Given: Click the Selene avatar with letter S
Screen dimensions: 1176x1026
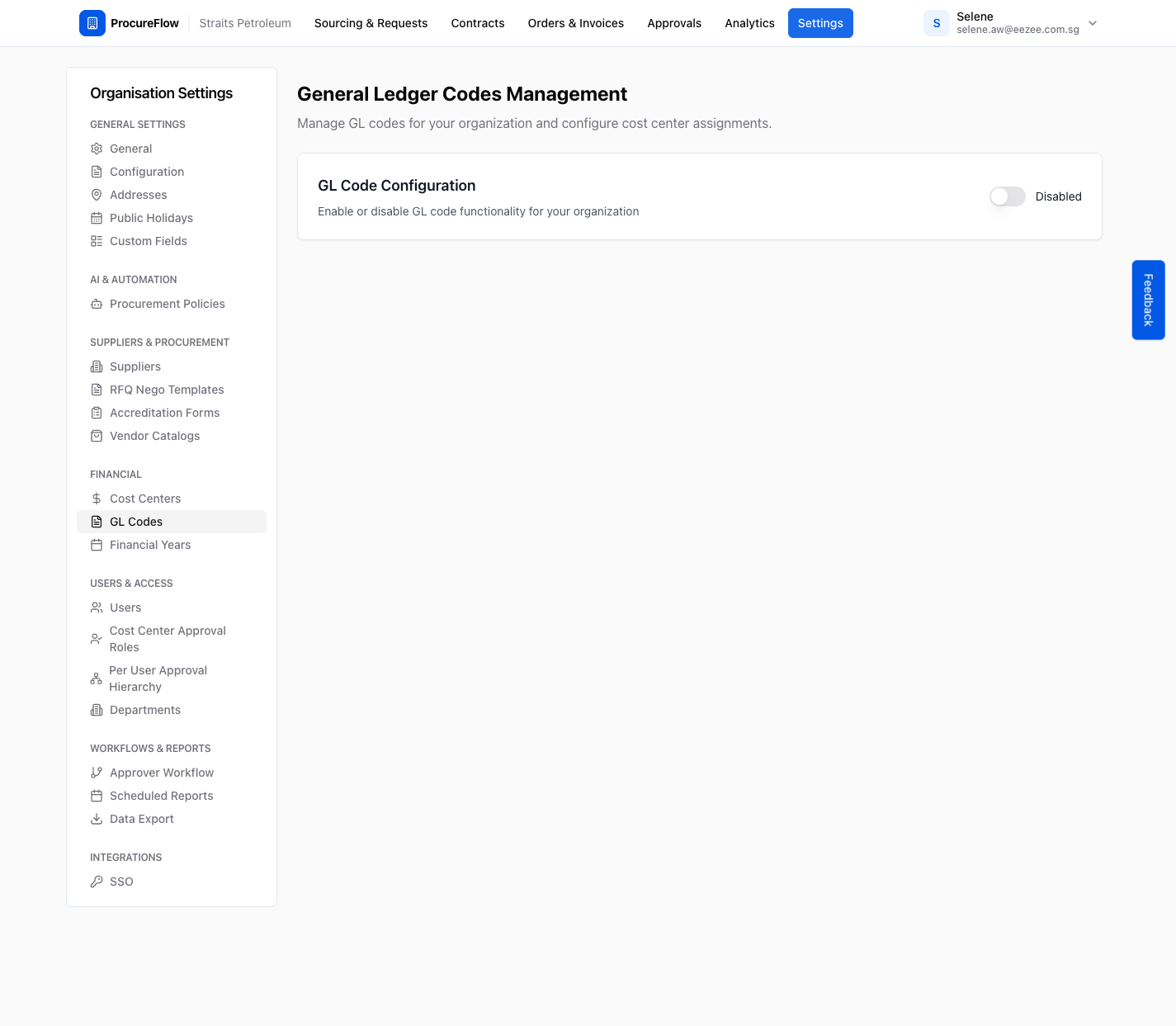Looking at the screenshot, I should [x=937, y=23].
